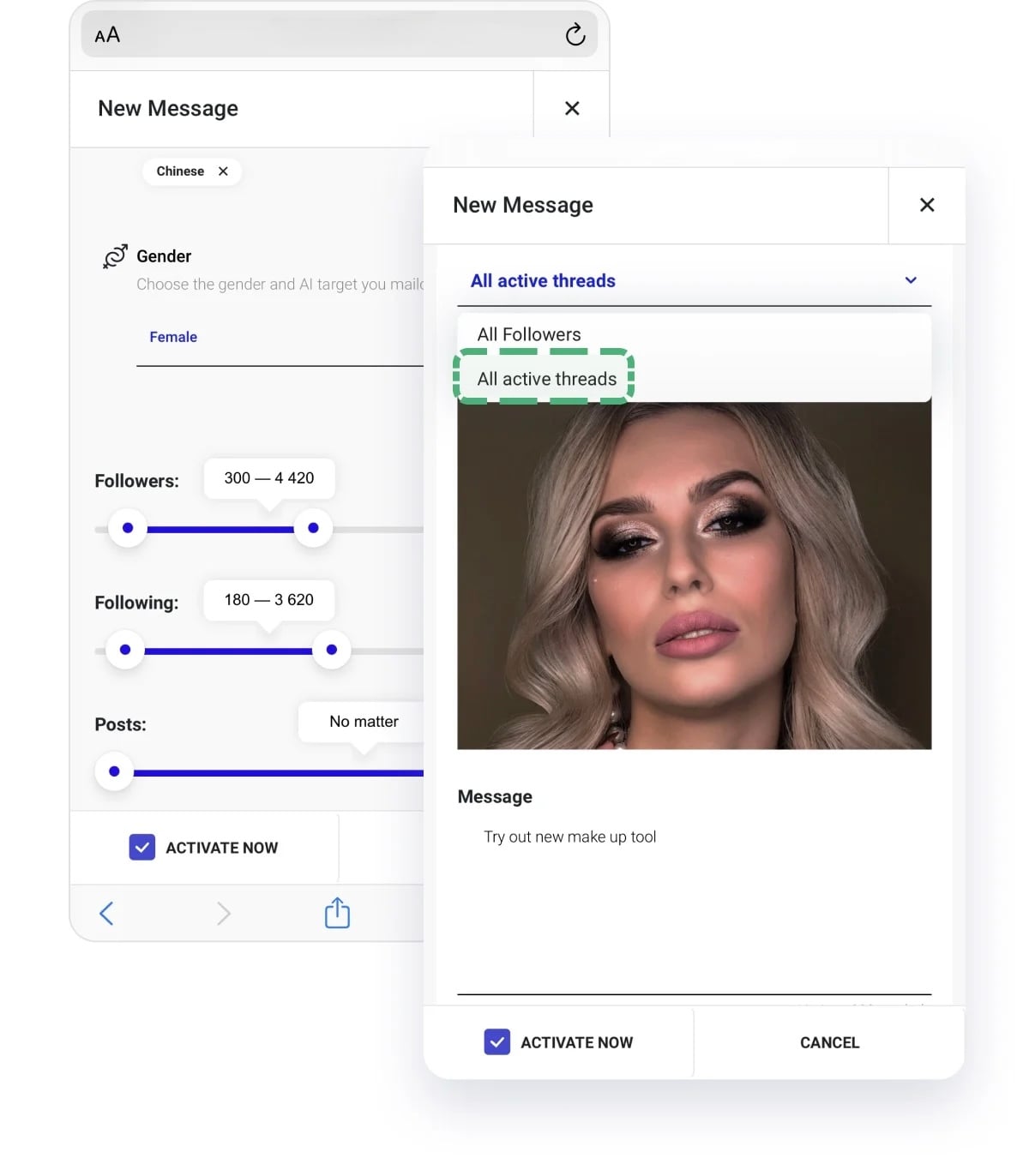This screenshot has width=1029, height=1176.
Task: Click the gender swap icon
Action: pyautogui.click(x=112, y=256)
